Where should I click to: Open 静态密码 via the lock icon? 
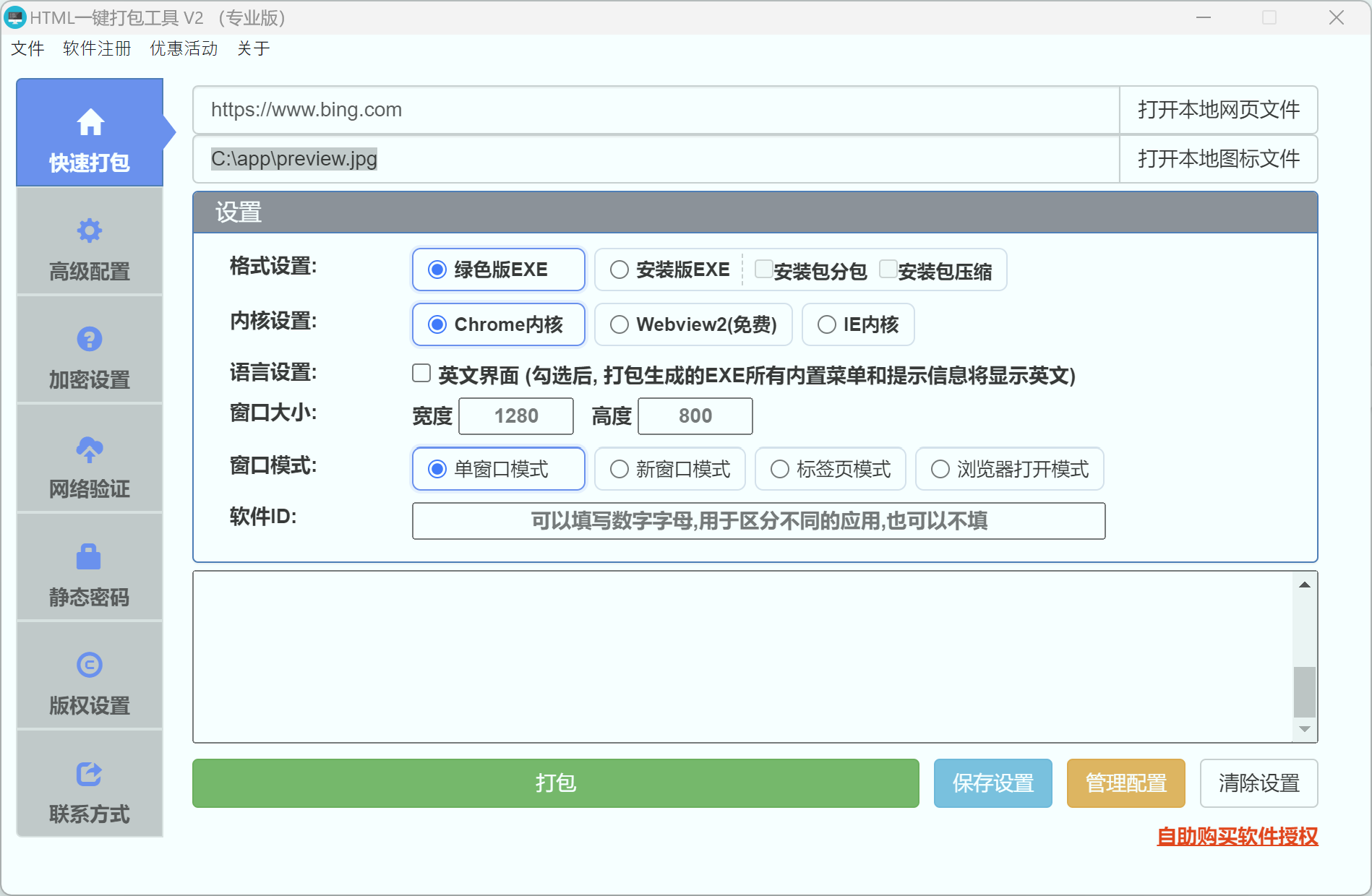(x=89, y=556)
